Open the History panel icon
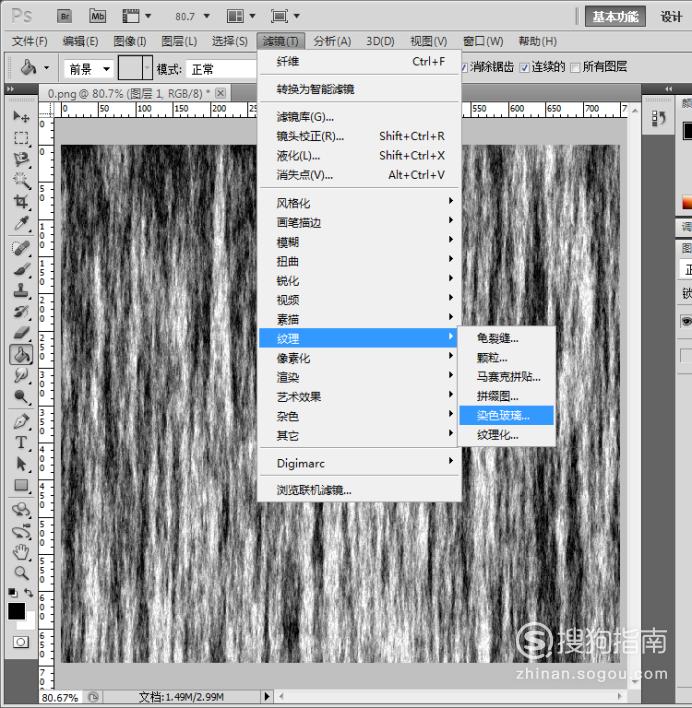The height and width of the screenshot is (708, 692). pyautogui.click(x=659, y=119)
